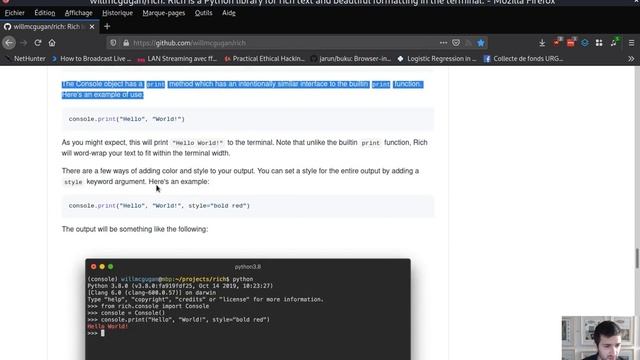The width and height of the screenshot is (640, 360).
Task: Open tracking protection shield in address bar
Action: click(x=113, y=43)
